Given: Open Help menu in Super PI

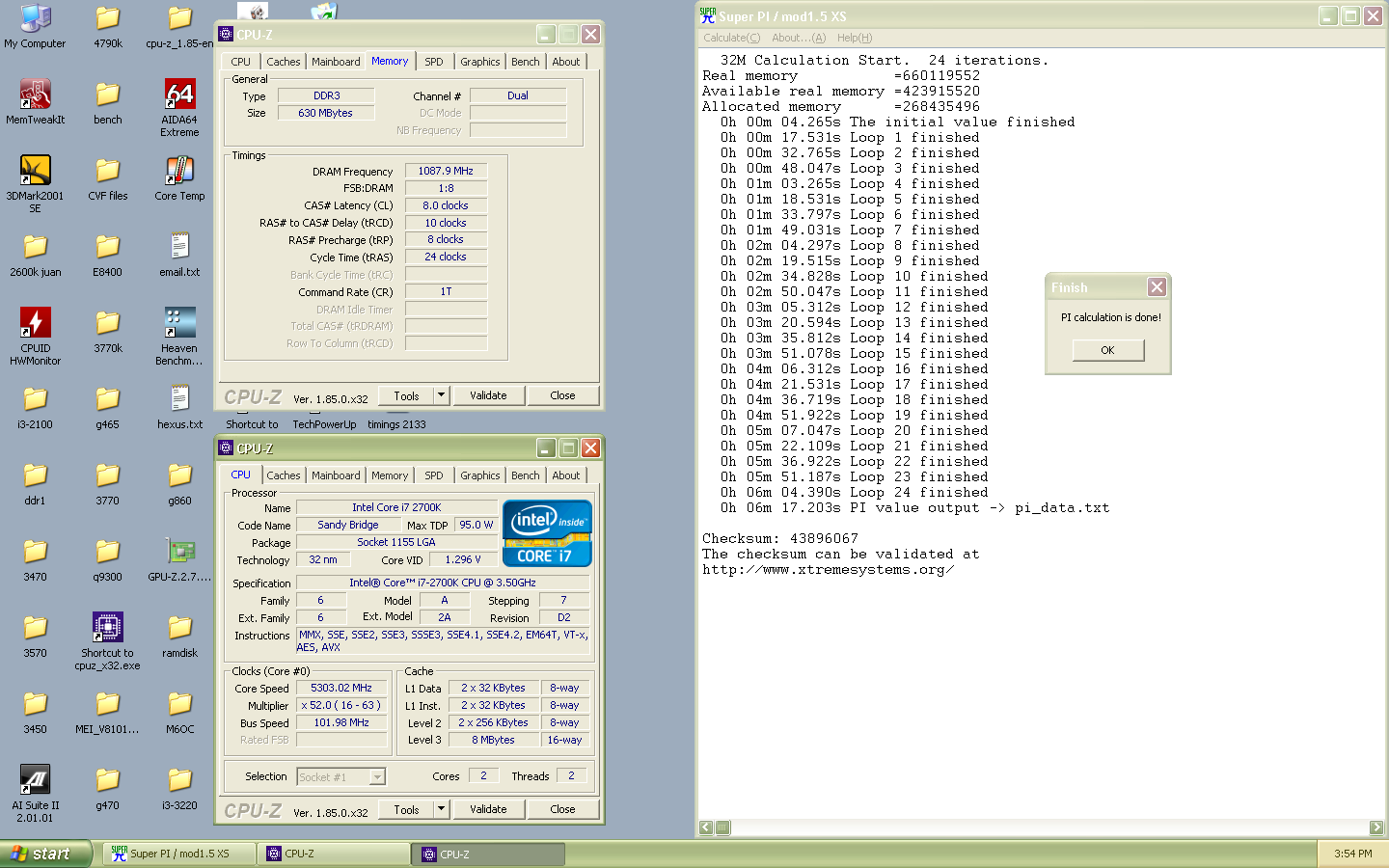Looking at the screenshot, I should coord(855,38).
